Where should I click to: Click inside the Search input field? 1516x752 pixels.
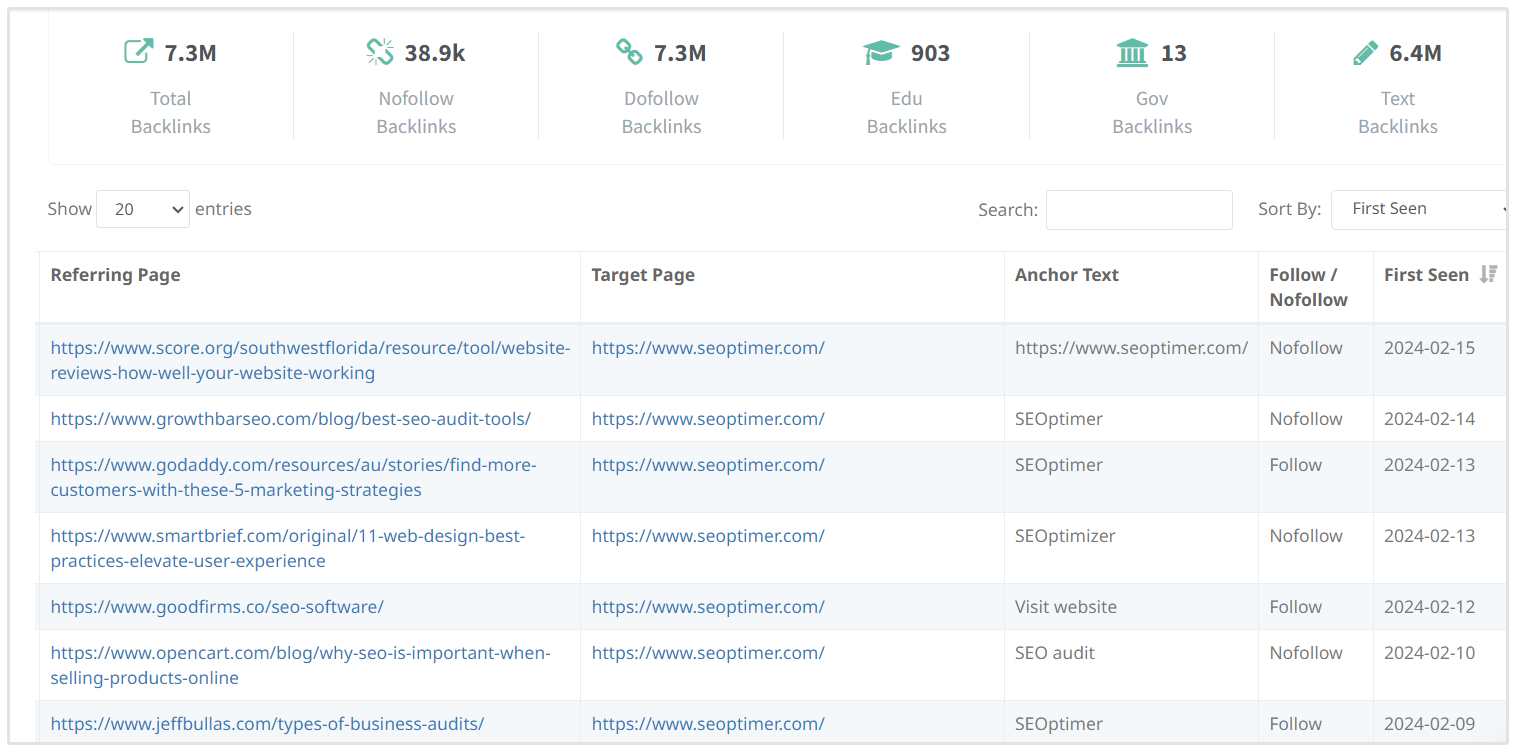[x=1139, y=210]
